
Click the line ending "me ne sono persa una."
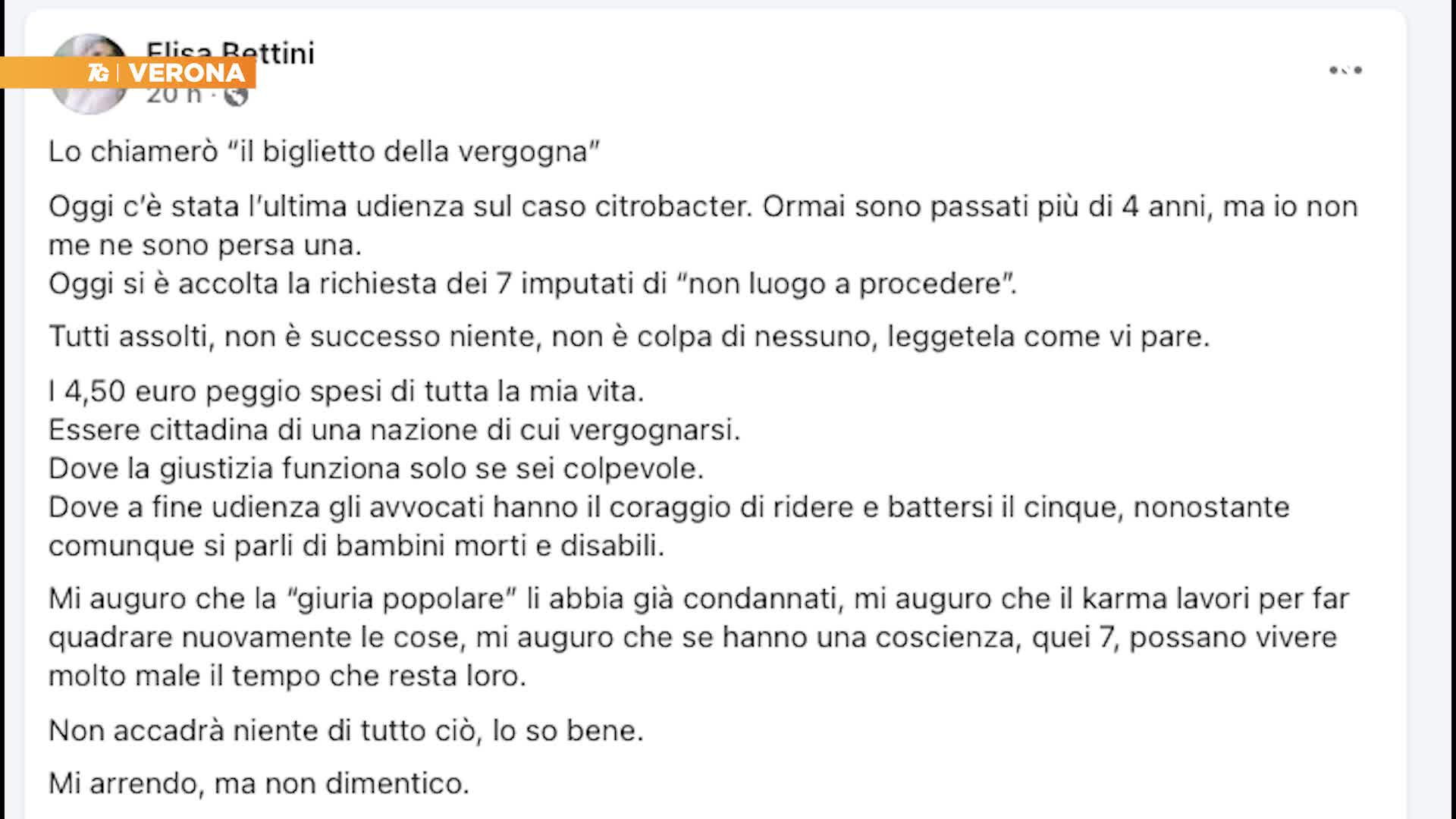205,245
